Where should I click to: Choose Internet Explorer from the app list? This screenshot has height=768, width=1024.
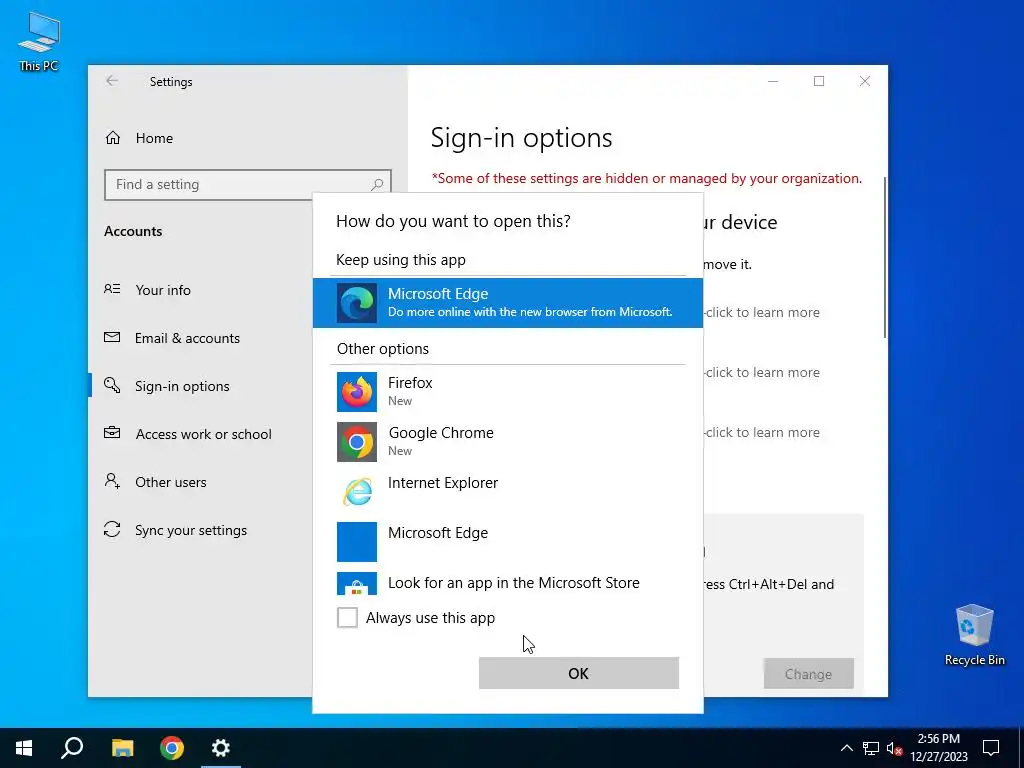508,492
